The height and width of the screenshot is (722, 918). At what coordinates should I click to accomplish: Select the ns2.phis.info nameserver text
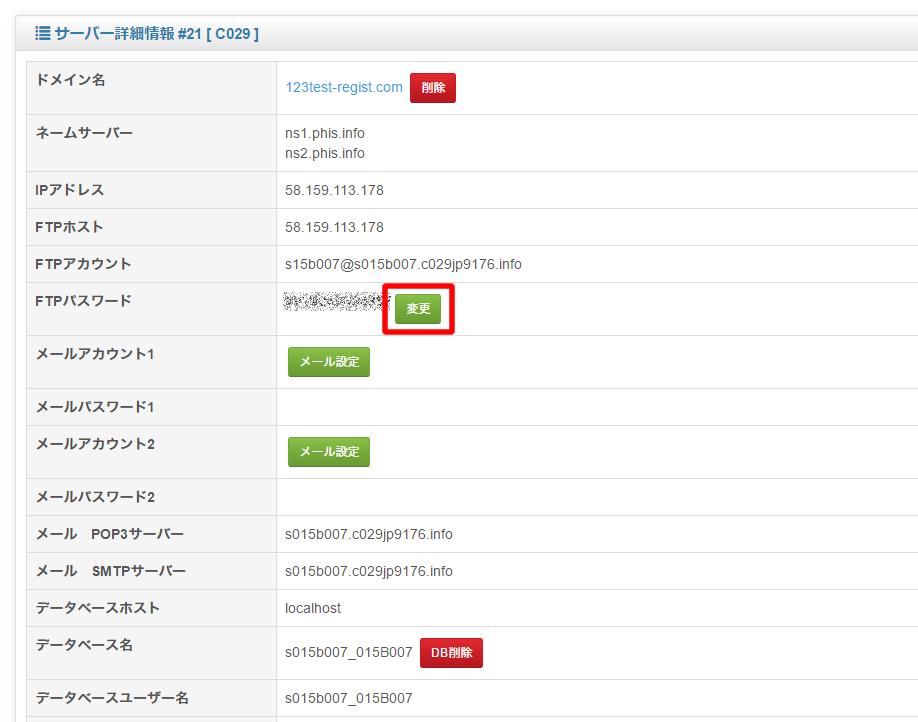point(325,153)
